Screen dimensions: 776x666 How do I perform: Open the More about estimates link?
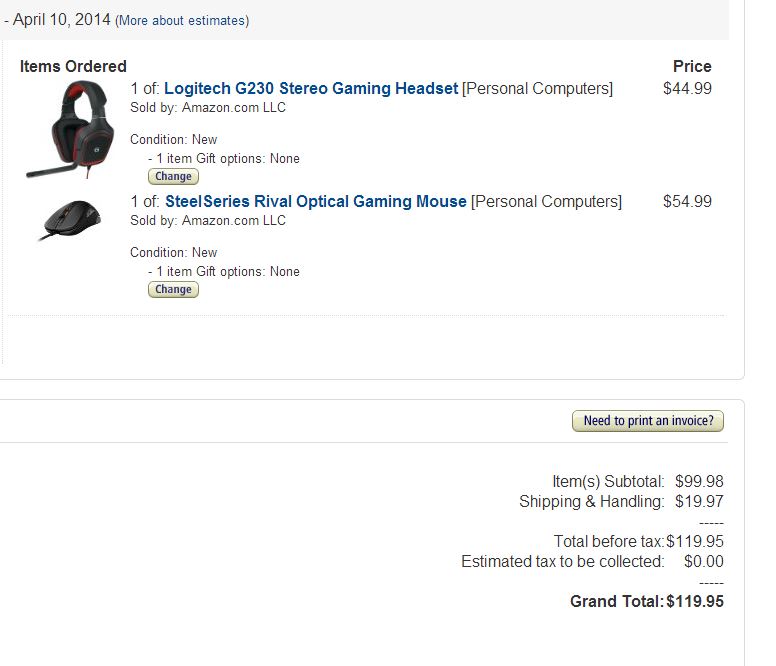click(182, 21)
